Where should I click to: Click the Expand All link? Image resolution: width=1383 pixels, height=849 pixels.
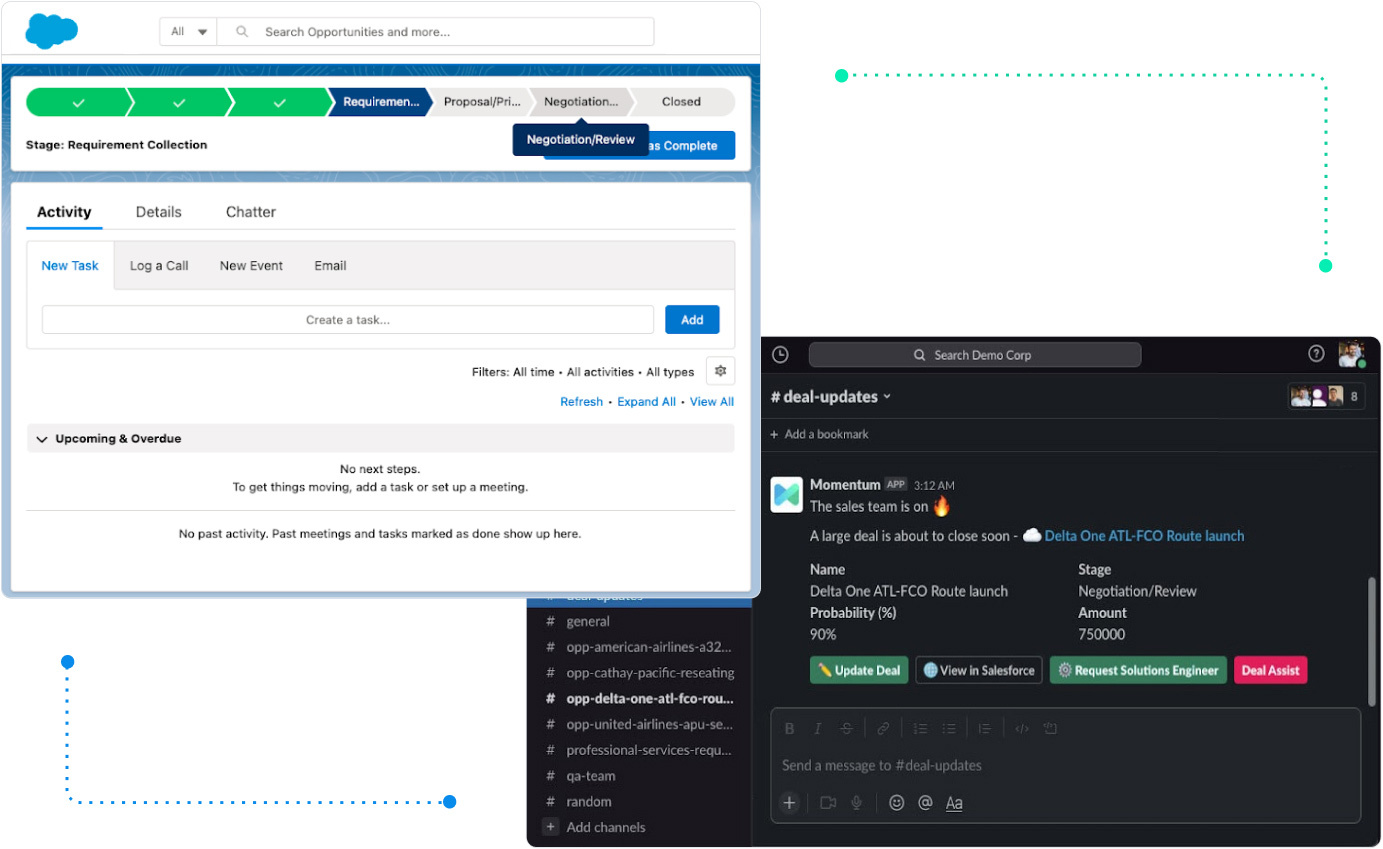pyautogui.click(x=646, y=402)
